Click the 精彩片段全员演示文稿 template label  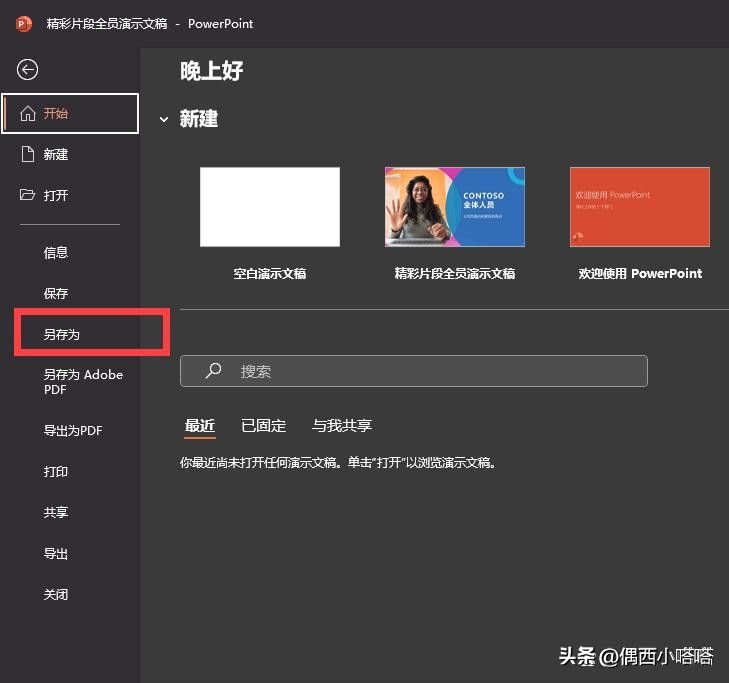point(455,273)
